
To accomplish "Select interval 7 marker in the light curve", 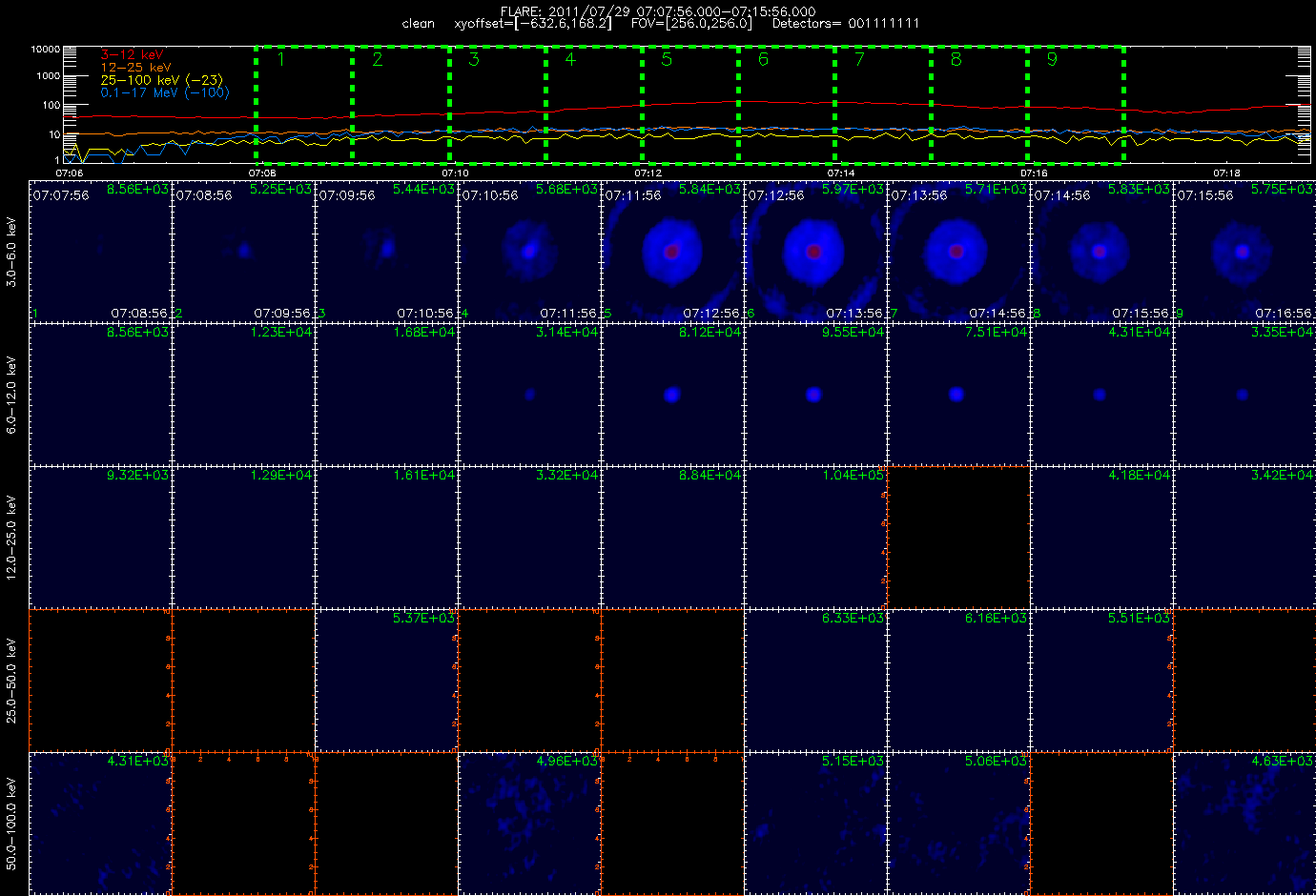I will pyautogui.click(x=859, y=59).
